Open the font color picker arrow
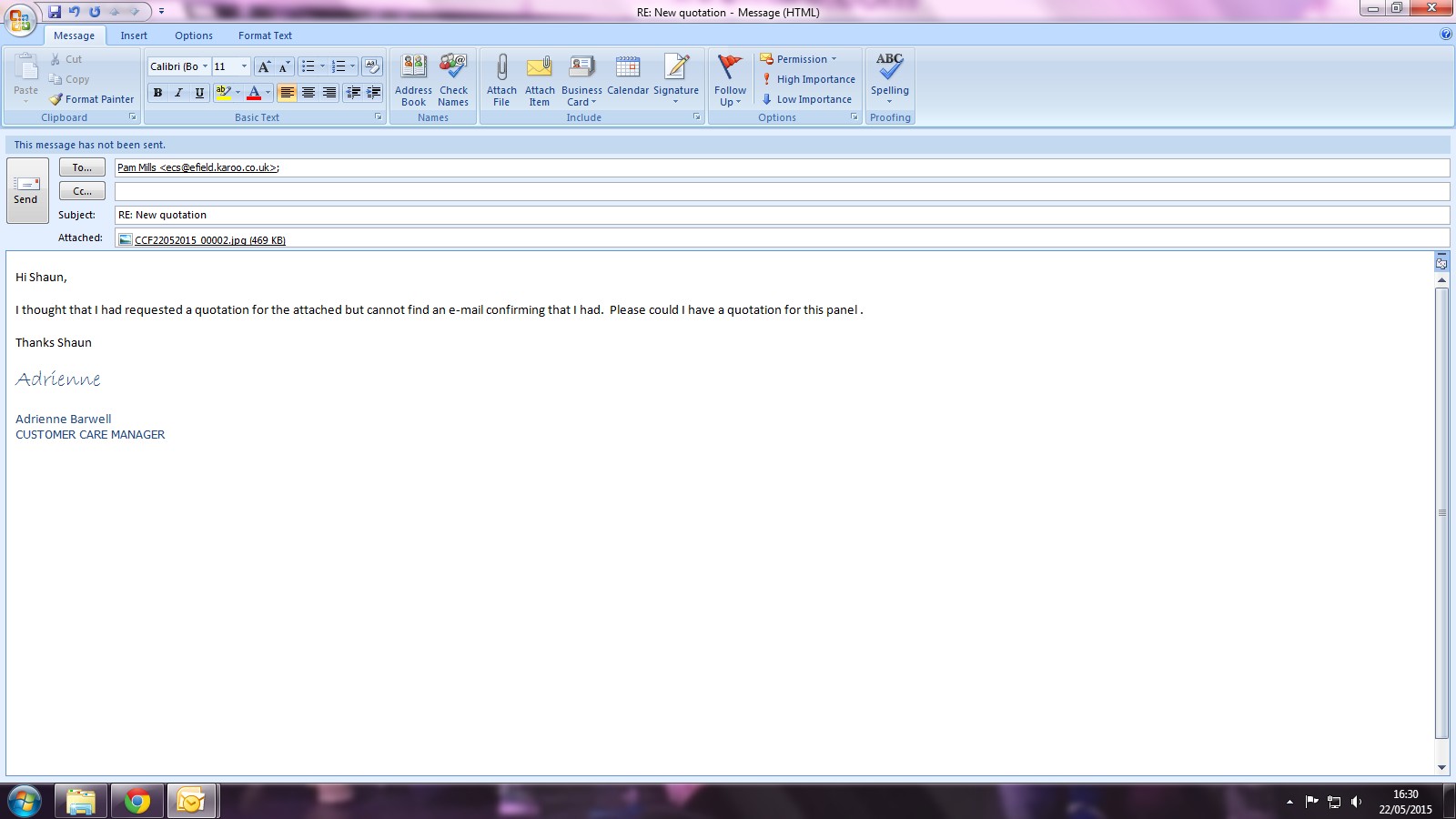The height and width of the screenshot is (819, 1456). [268, 93]
